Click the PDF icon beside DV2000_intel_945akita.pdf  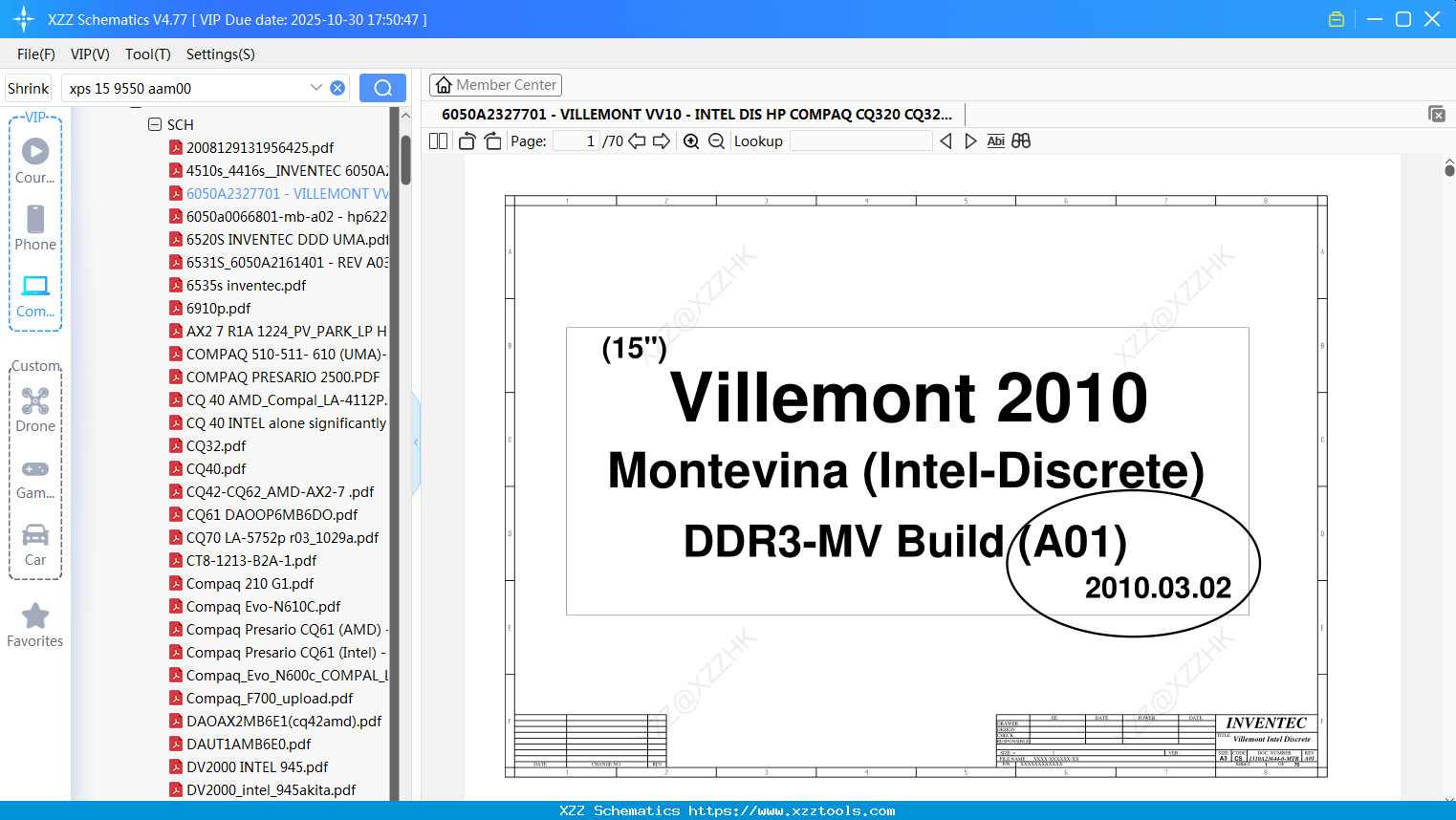click(176, 789)
